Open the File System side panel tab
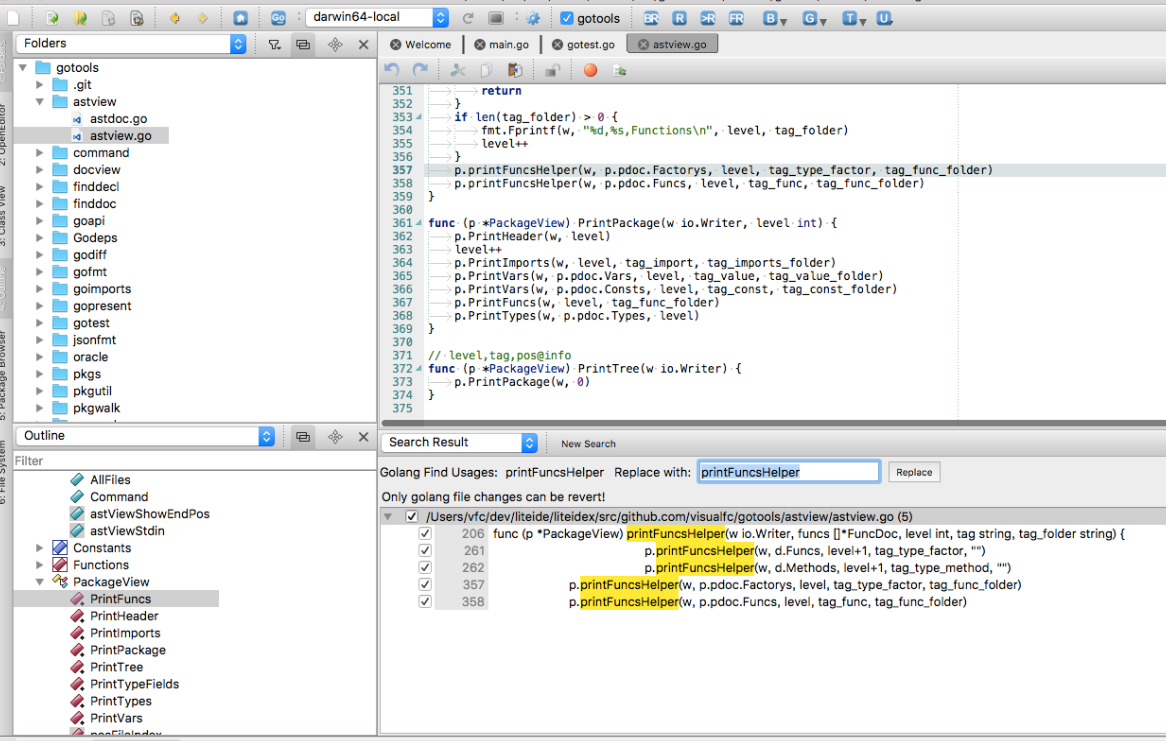The width and height of the screenshot is (1166, 741). 4,472
